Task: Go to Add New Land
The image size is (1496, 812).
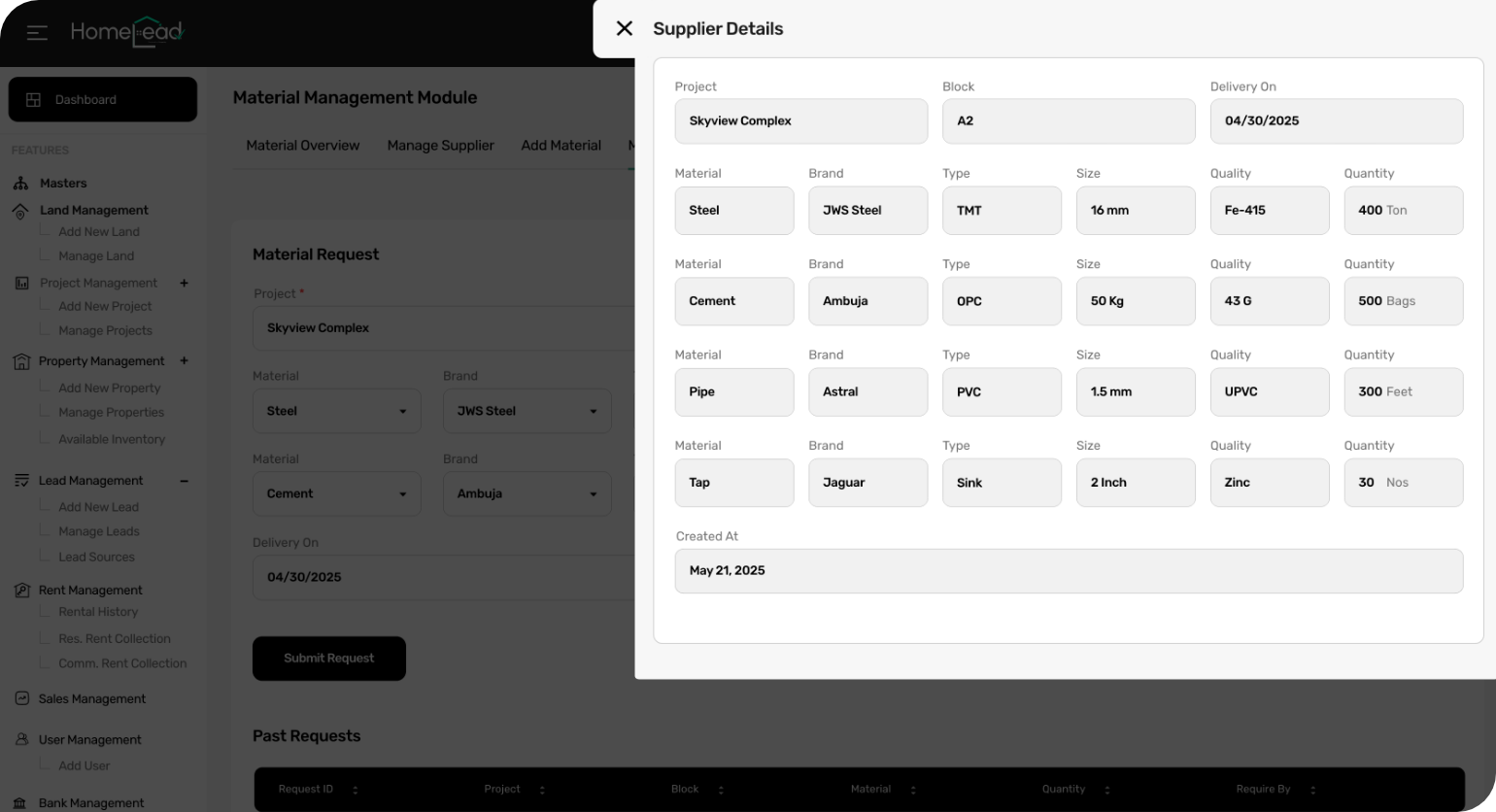Action: click(x=99, y=232)
